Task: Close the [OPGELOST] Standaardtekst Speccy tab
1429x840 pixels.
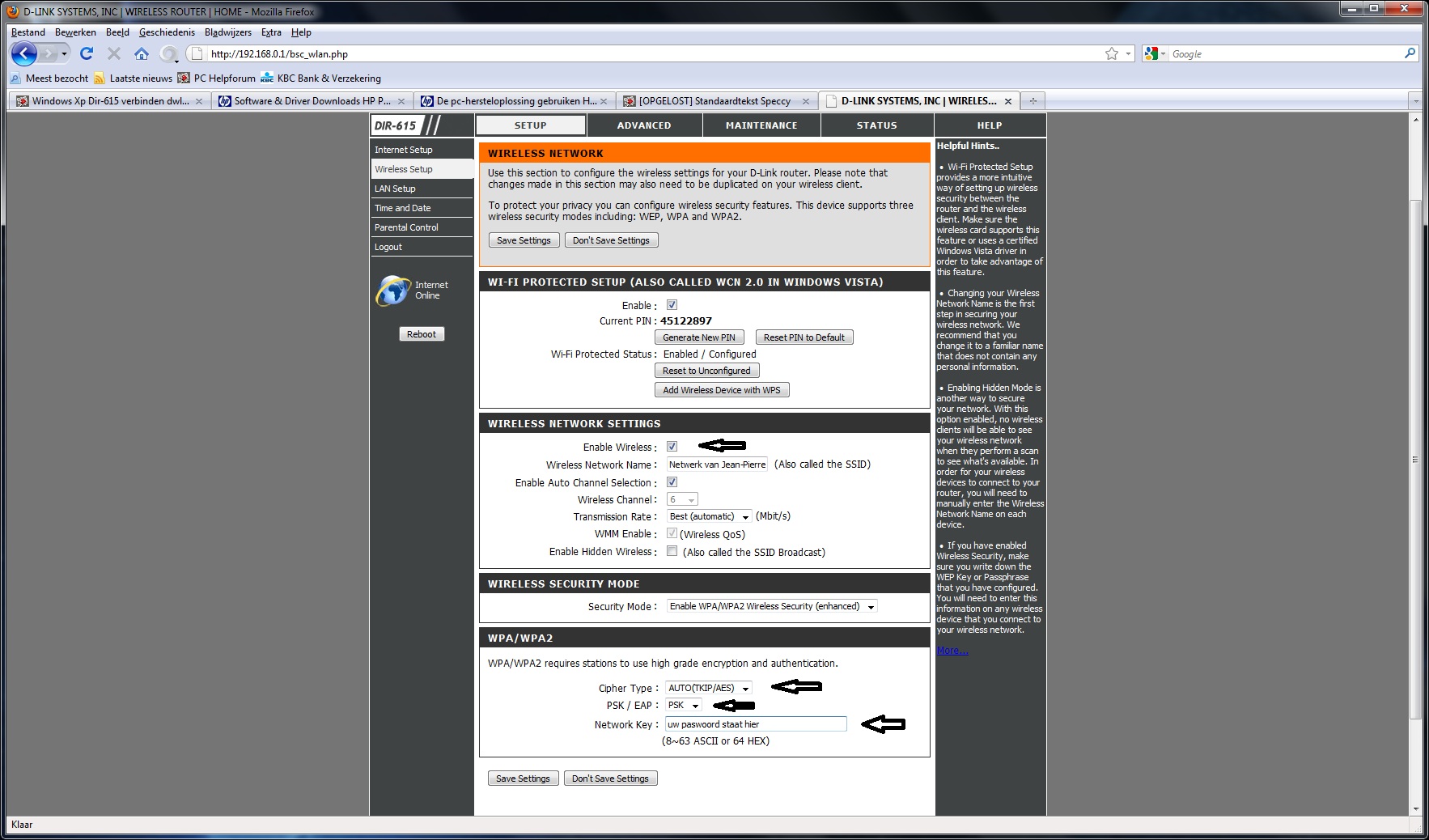Action: (x=805, y=101)
